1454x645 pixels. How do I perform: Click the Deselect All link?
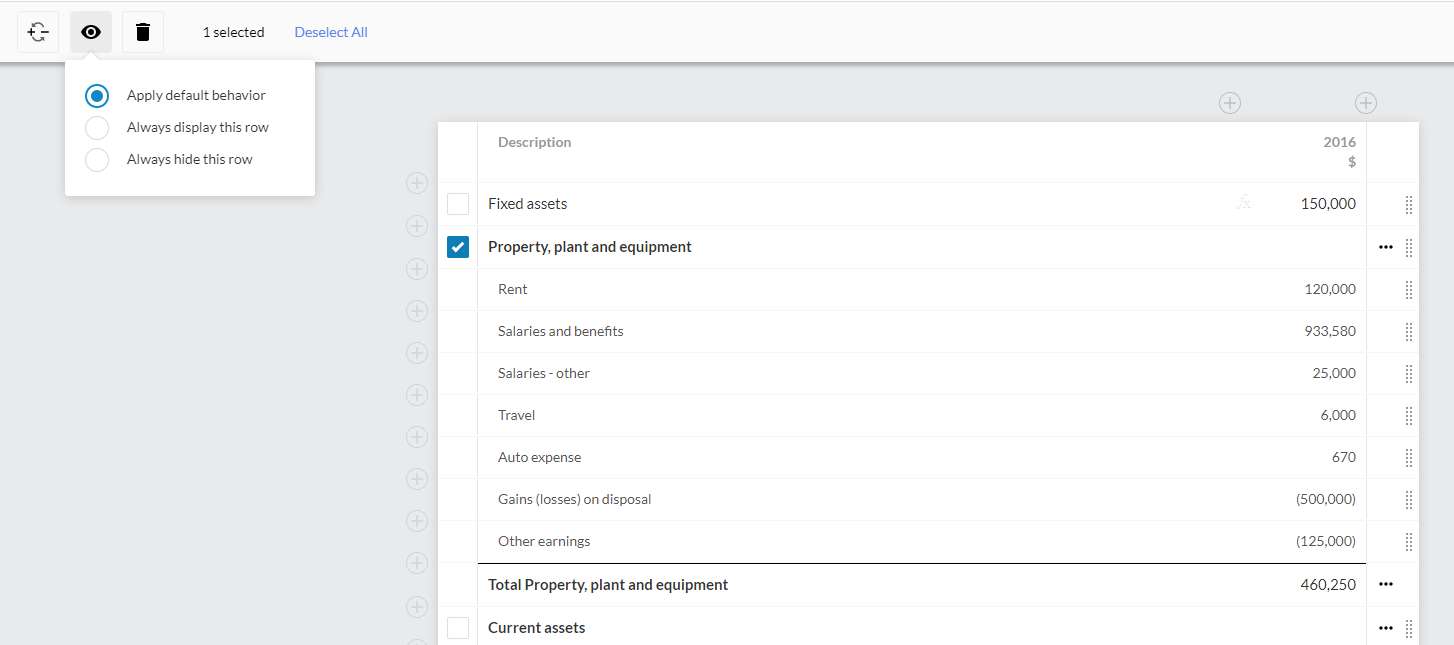pyautogui.click(x=331, y=31)
